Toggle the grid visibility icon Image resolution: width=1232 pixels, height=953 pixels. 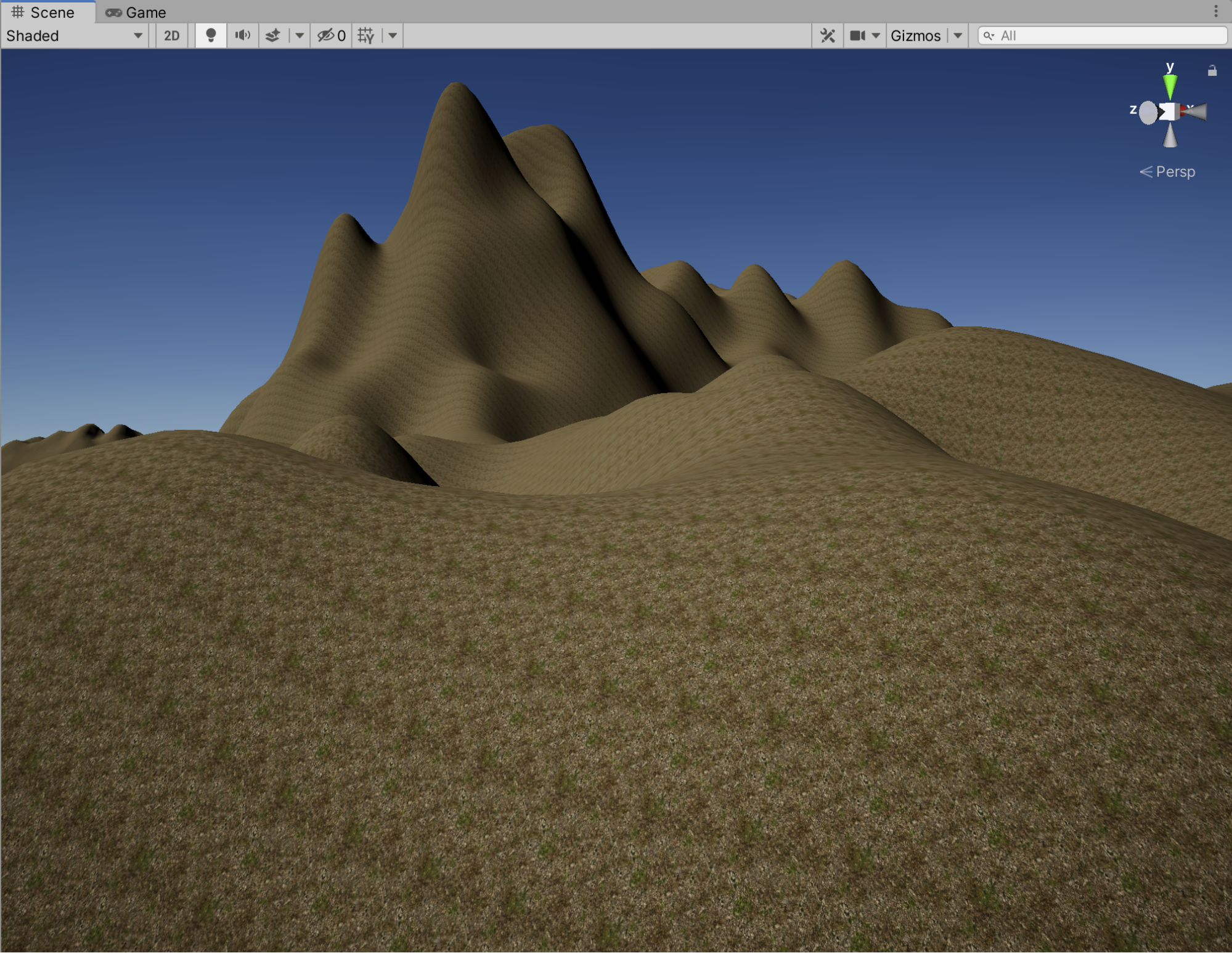point(366,36)
